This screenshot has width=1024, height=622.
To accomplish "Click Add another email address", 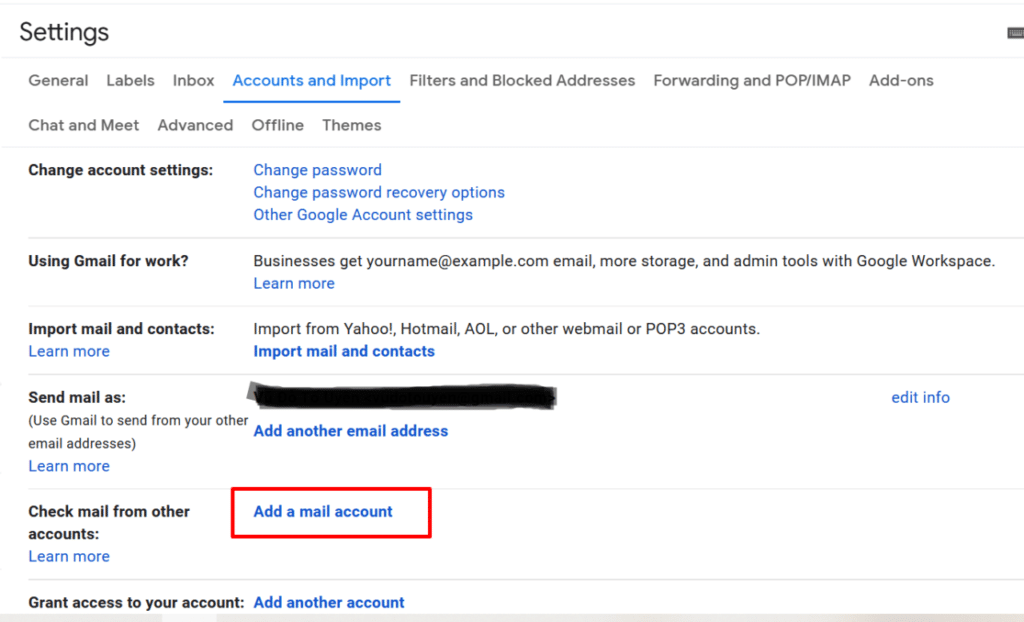I will tap(350, 430).
